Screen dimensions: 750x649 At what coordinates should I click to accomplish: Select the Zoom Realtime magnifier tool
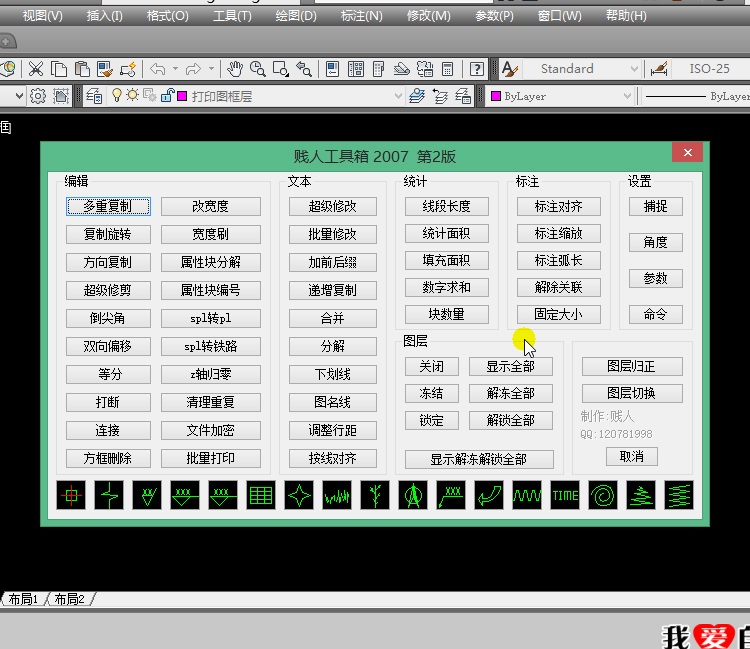tap(258, 69)
